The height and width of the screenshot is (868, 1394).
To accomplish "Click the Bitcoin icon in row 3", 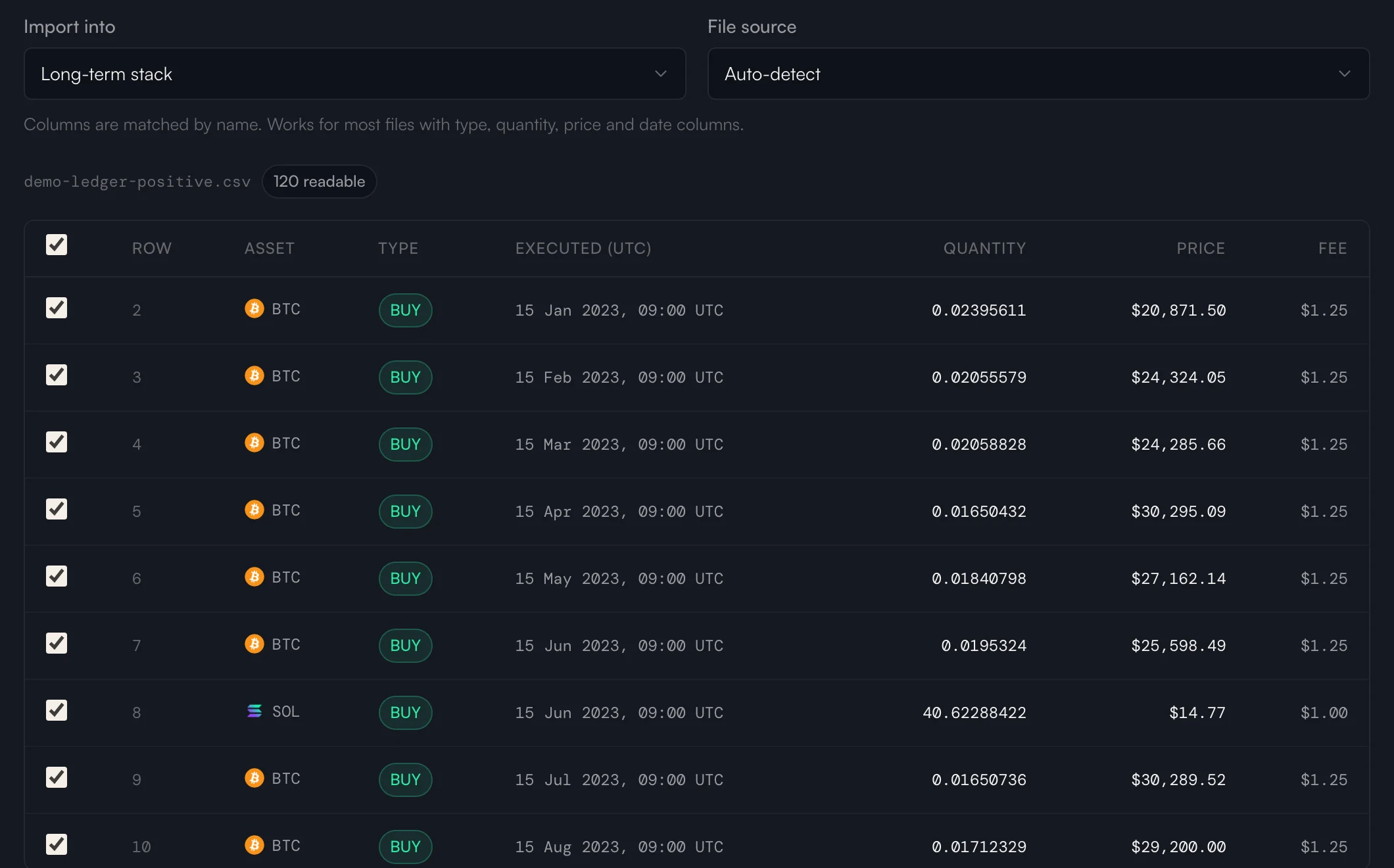I will 254,375.
